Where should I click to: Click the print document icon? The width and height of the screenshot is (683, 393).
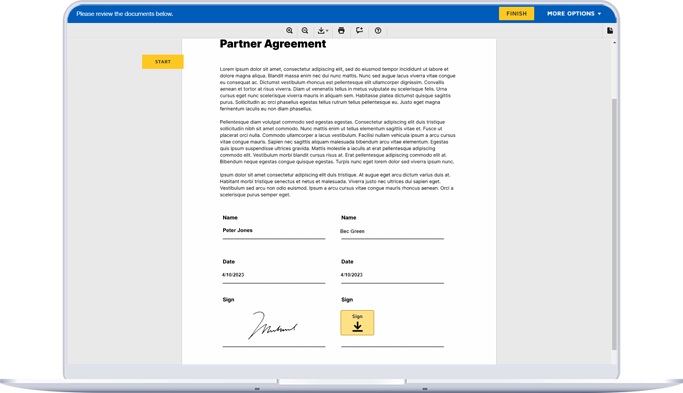coord(341,30)
